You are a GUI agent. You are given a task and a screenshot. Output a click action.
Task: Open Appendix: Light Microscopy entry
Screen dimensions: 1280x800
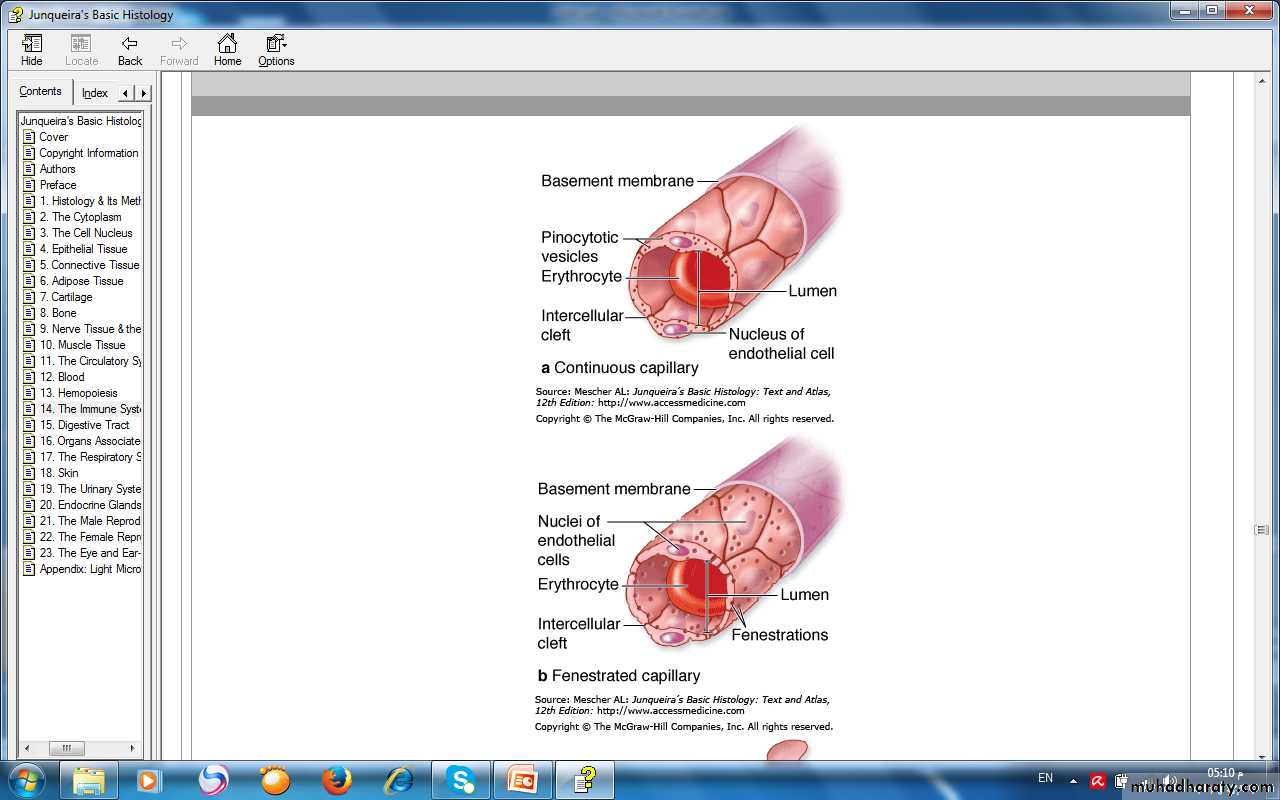90,569
